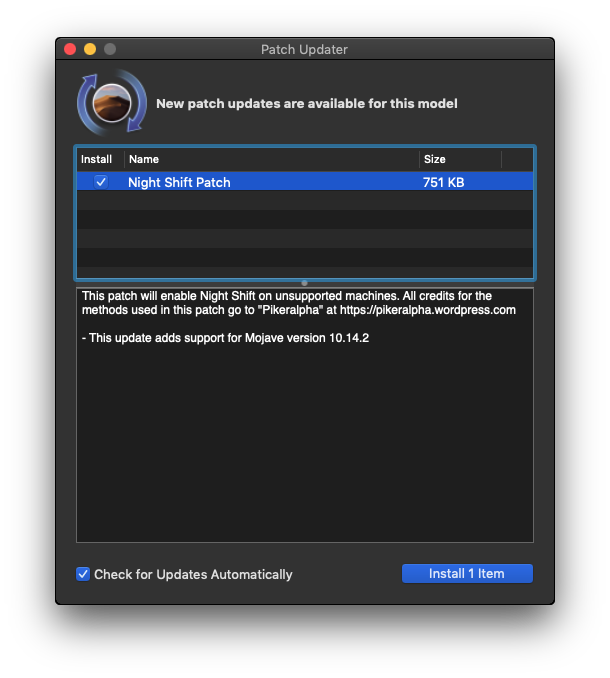Click the Install 1 Item button
The height and width of the screenshot is (678, 610).
click(x=467, y=574)
